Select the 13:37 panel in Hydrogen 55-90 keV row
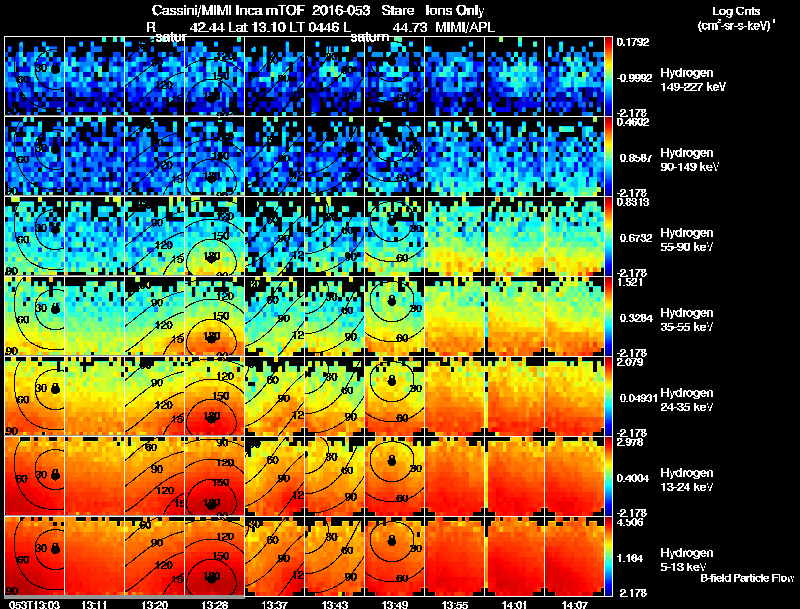 pyautogui.click(x=275, y=236)
